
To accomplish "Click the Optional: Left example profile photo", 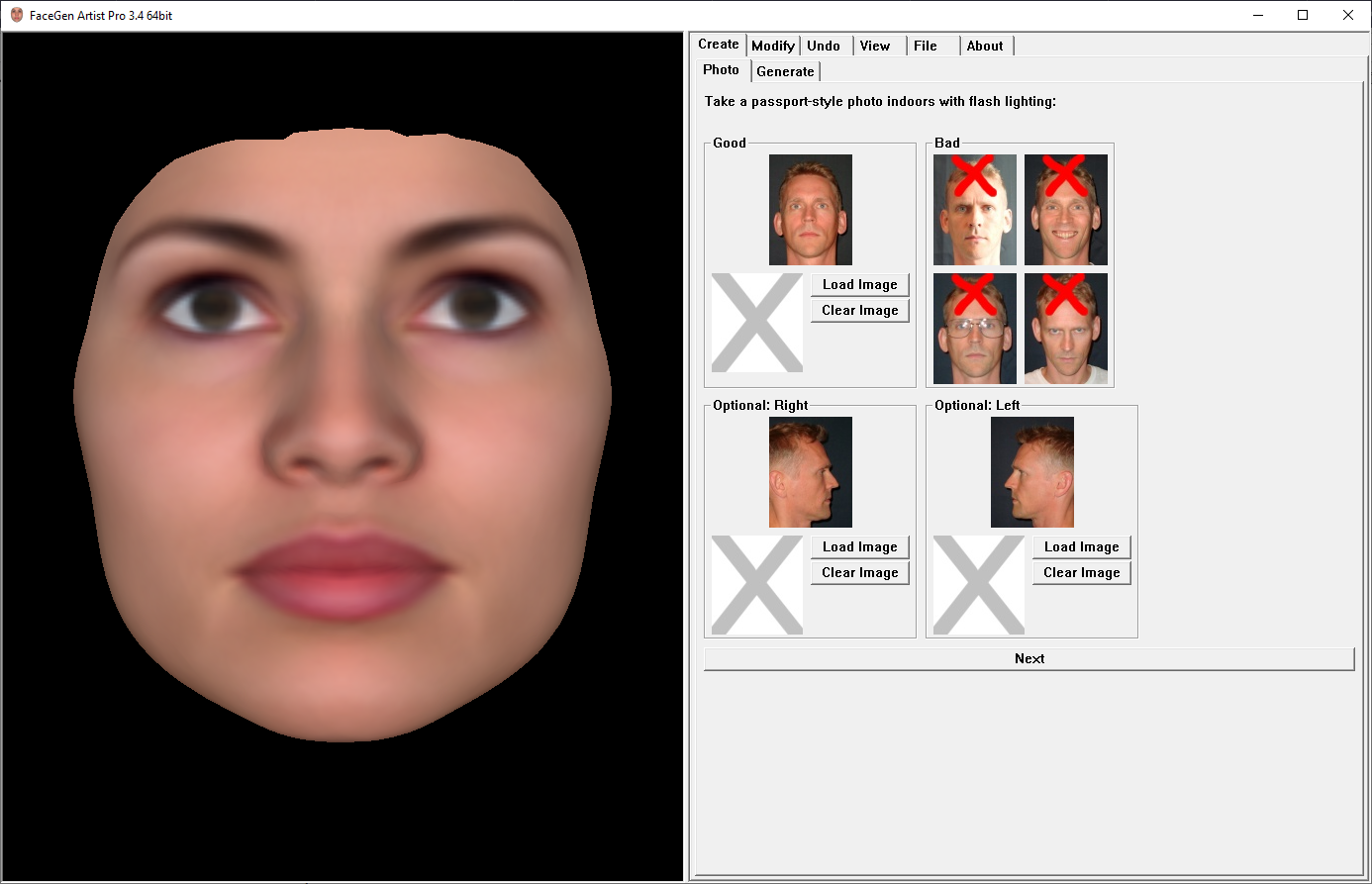I will coord(1032,472).
